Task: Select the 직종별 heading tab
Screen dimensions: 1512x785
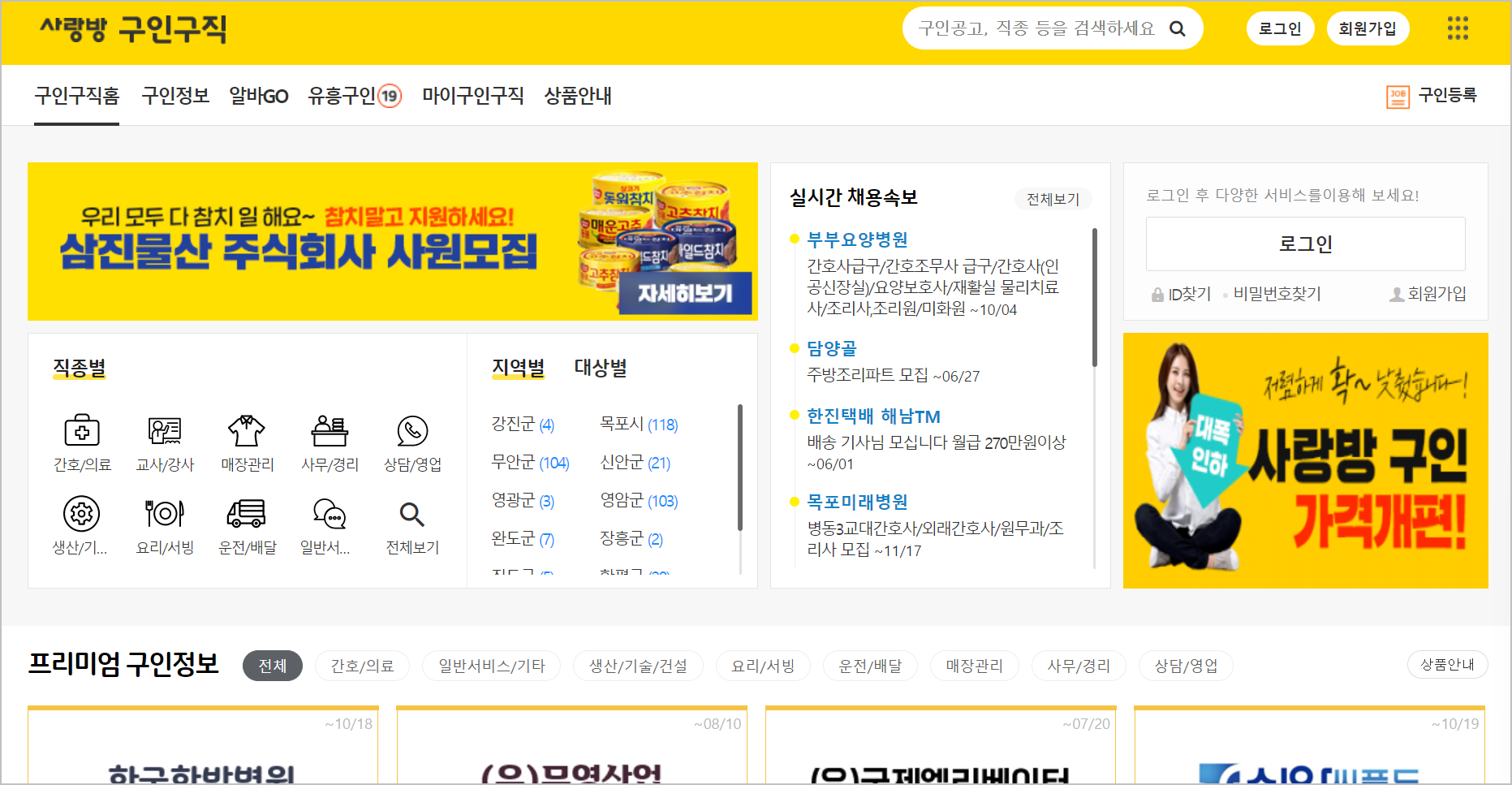Action: click(x=80, y=368)
